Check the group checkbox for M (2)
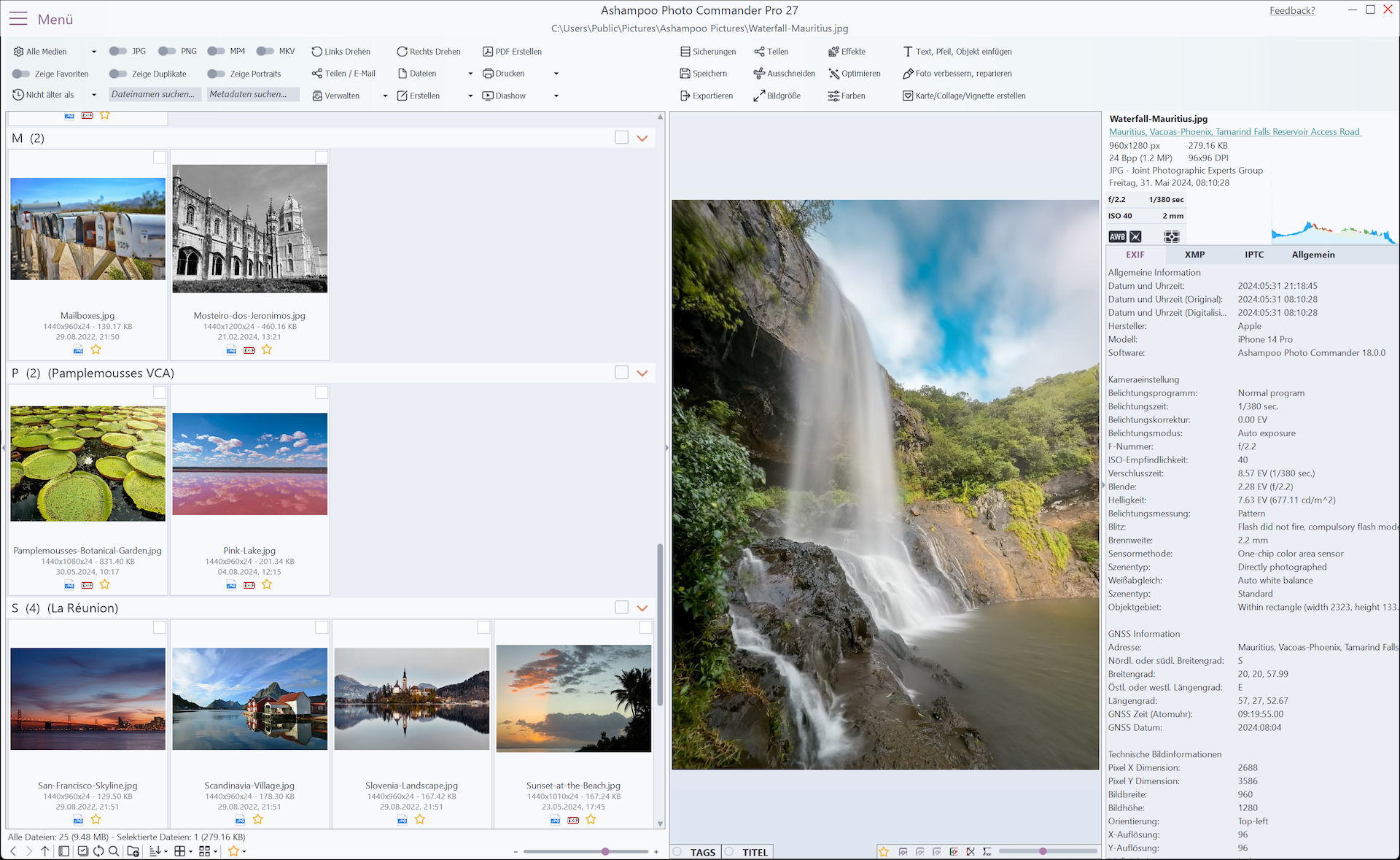The height and width of the screenshot is (860, 1400). pyautogui.click(x=621, y=137)
